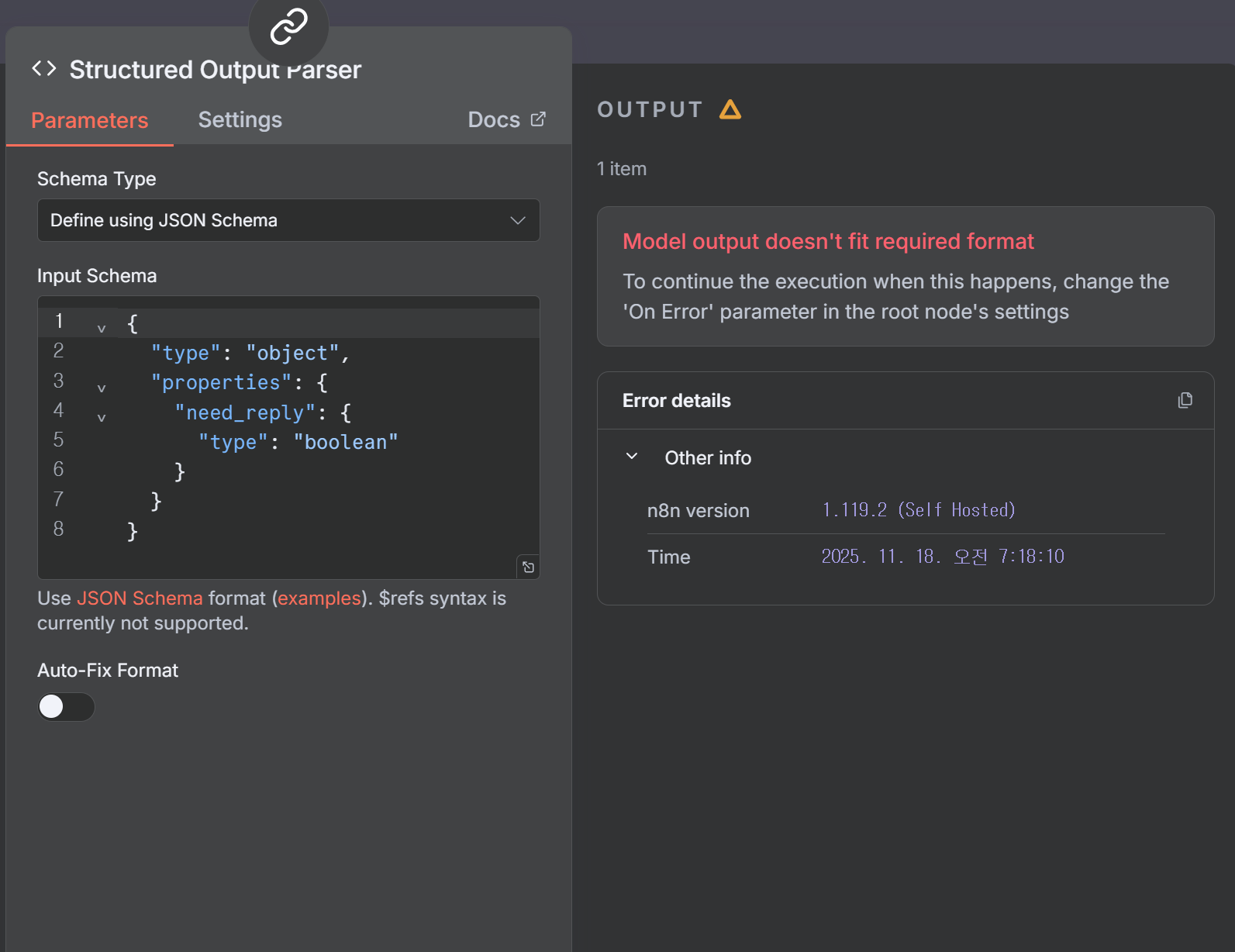Image resolution: width=1235 pixels, height=952 pixels.
Task: Collapse the Other info section
Action: [x=632, y=457]
